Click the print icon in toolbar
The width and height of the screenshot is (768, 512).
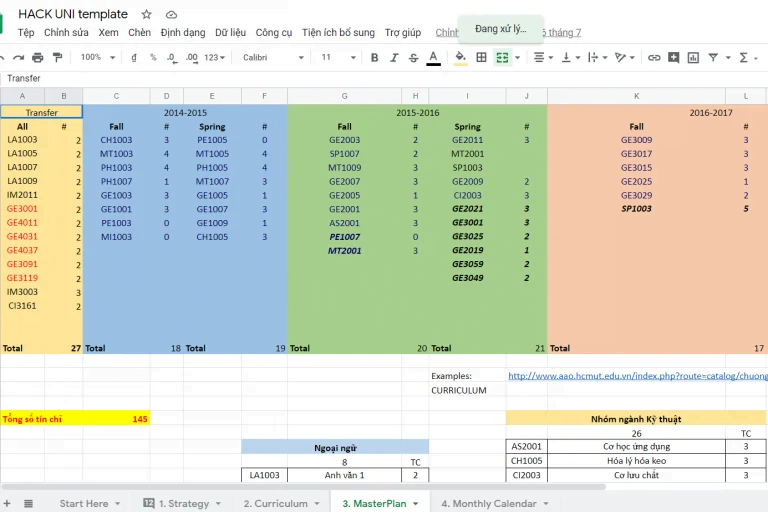click(38, 58)
